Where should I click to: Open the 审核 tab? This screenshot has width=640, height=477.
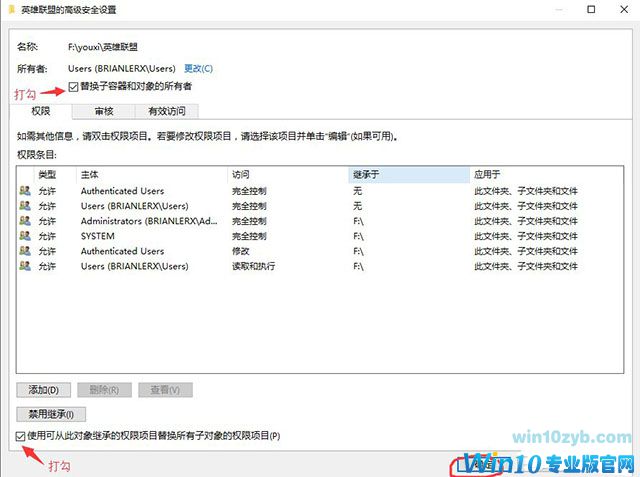104,111
